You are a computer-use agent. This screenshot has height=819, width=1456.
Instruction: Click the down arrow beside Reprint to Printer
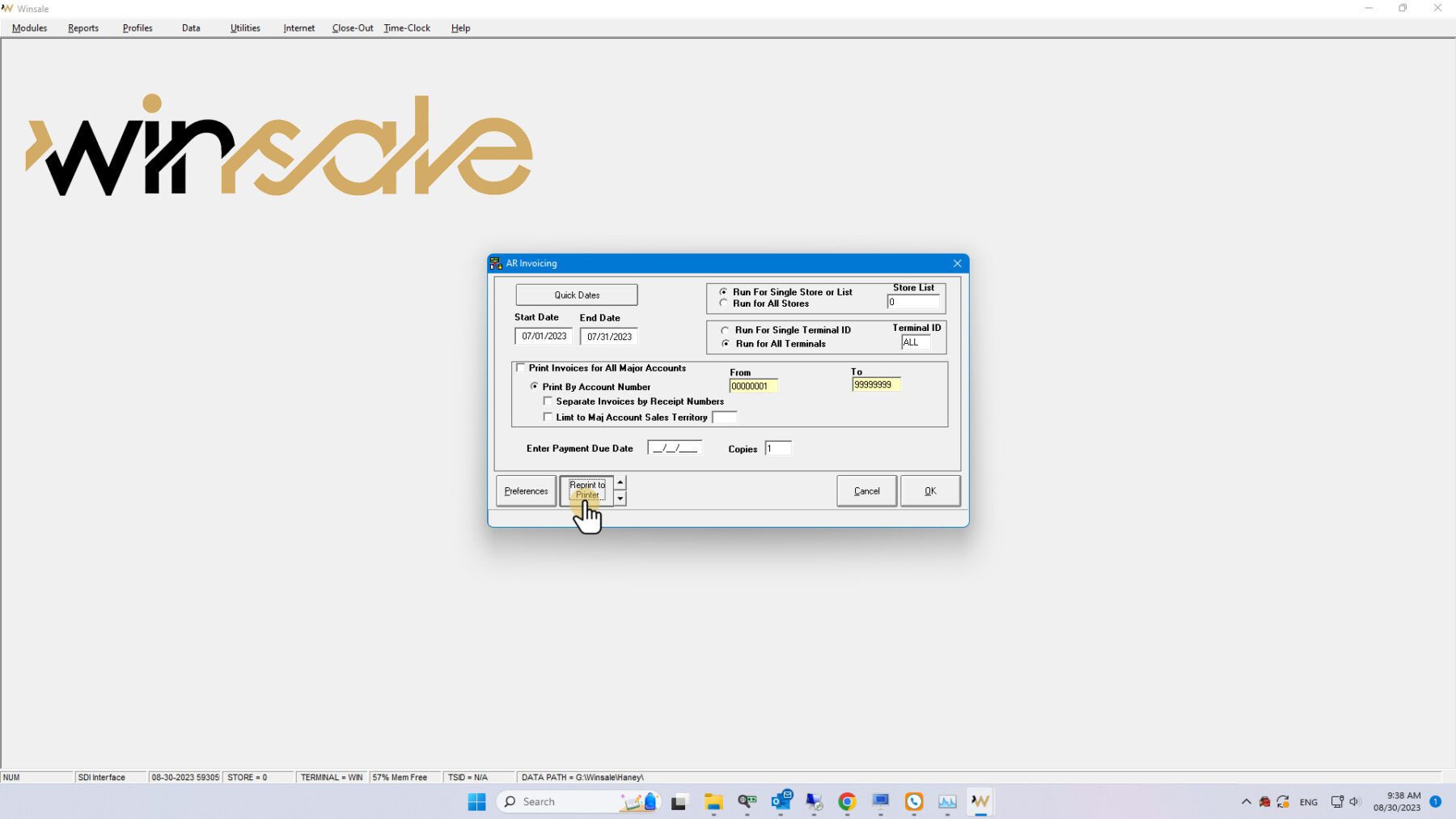tap(620, 499)
